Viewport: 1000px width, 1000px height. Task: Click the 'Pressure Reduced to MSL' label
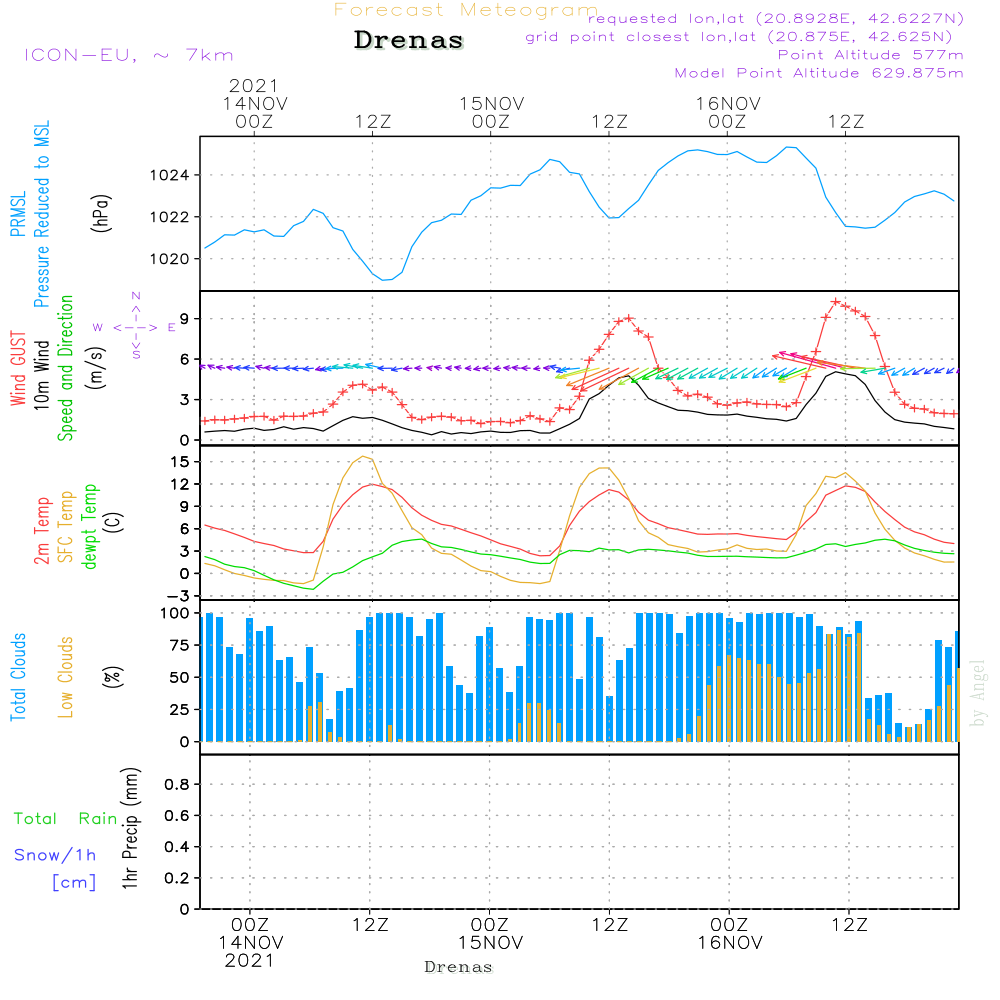pyautogui.click(x=41, y=214)
